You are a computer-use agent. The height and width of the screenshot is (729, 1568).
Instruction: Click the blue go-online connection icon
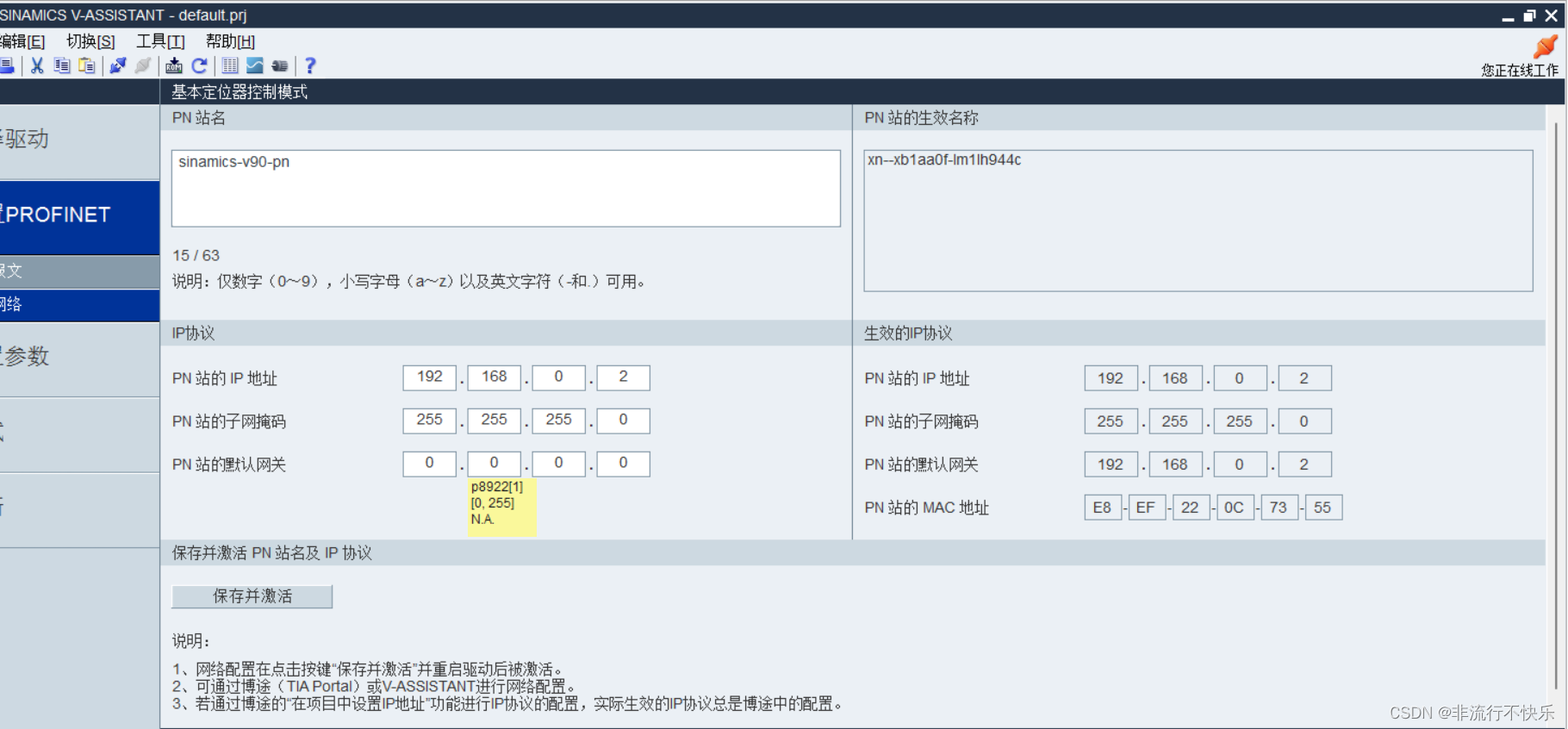pos(118,65)
